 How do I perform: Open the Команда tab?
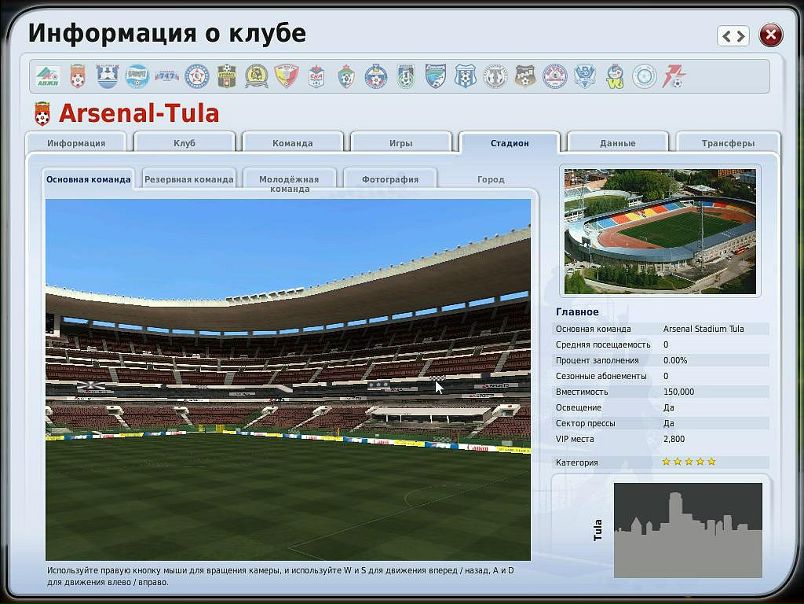(292, 143)
